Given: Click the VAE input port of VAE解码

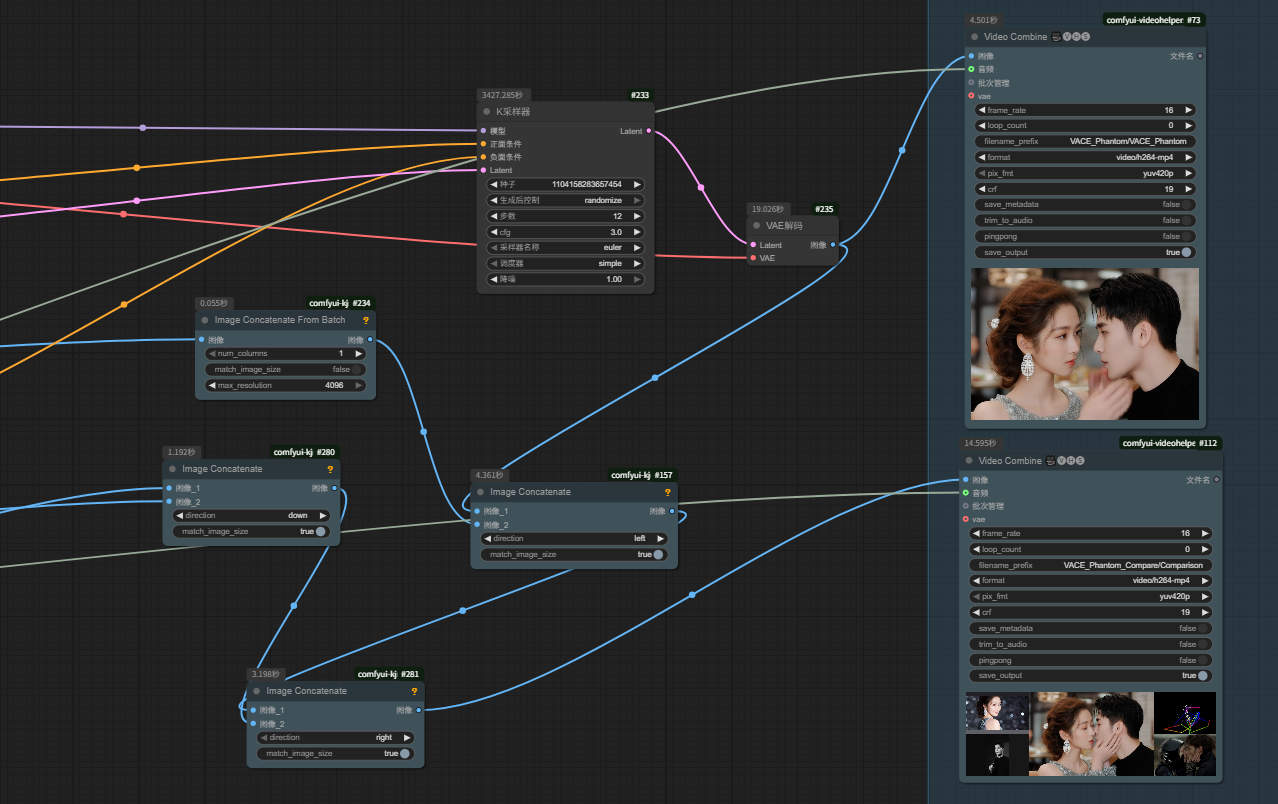Looking at the screenshot, I should point(753,258).
